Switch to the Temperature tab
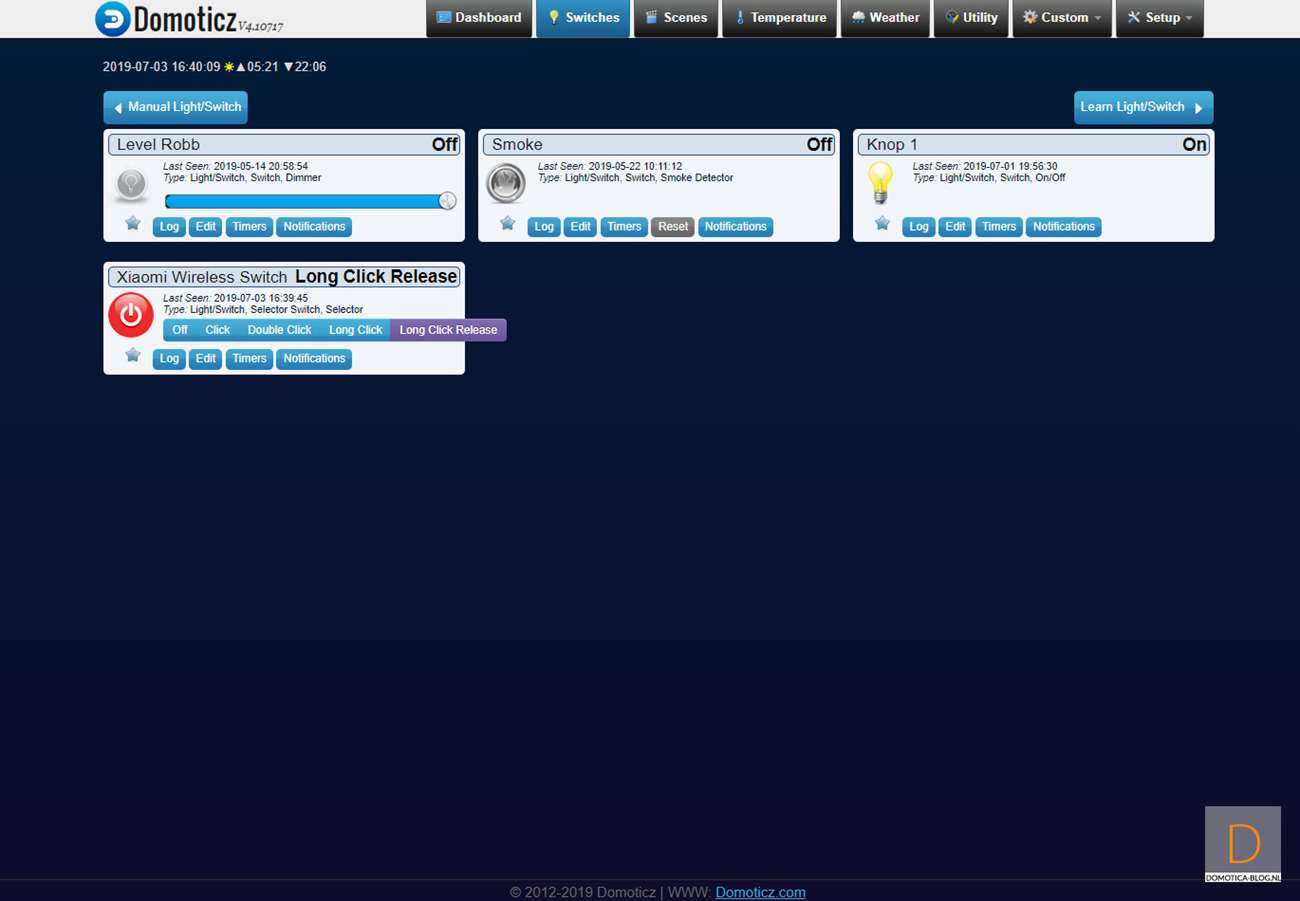The image size is (1300, 901). tap(779, 18)
